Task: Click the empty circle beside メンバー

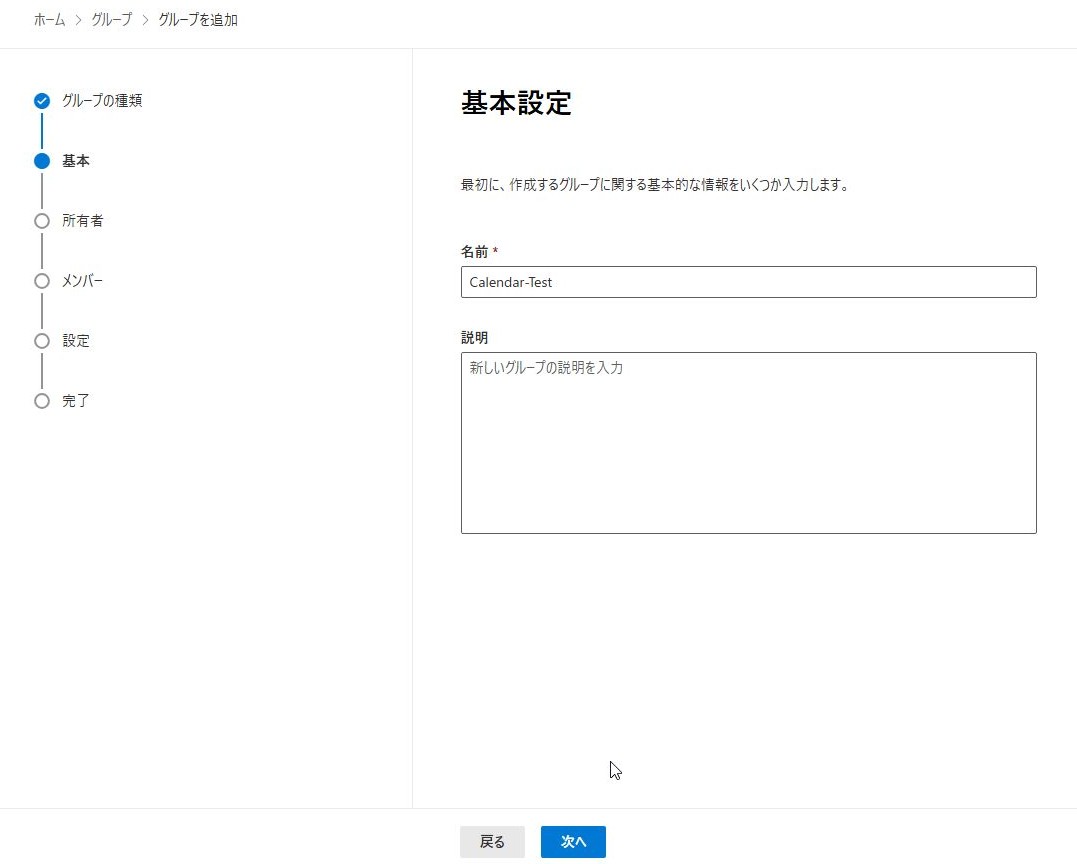Action: tap(42, 281)
